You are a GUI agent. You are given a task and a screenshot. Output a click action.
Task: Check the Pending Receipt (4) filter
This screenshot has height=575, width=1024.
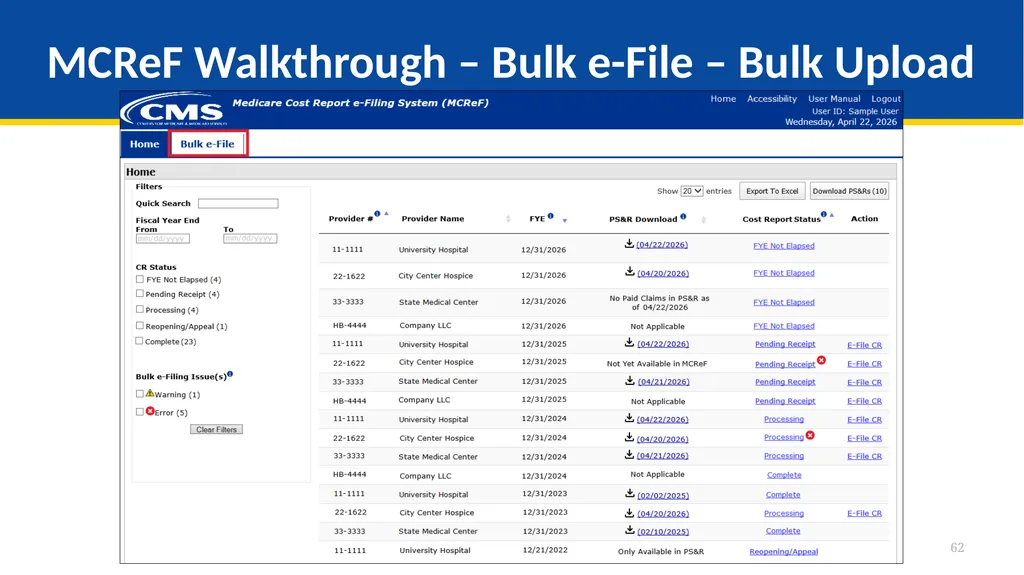140,294
